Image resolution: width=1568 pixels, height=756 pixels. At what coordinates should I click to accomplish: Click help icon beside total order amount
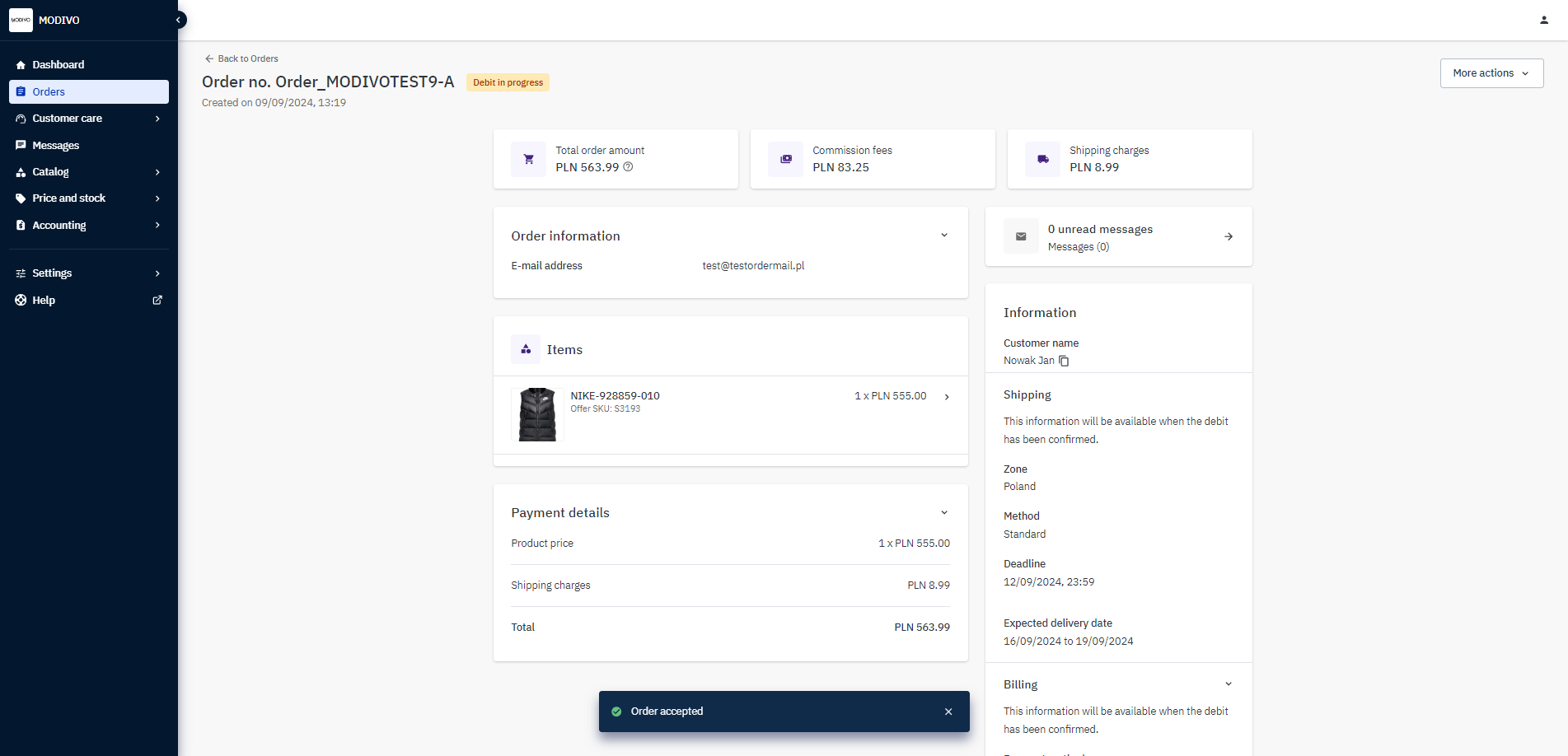click(628, 167)
